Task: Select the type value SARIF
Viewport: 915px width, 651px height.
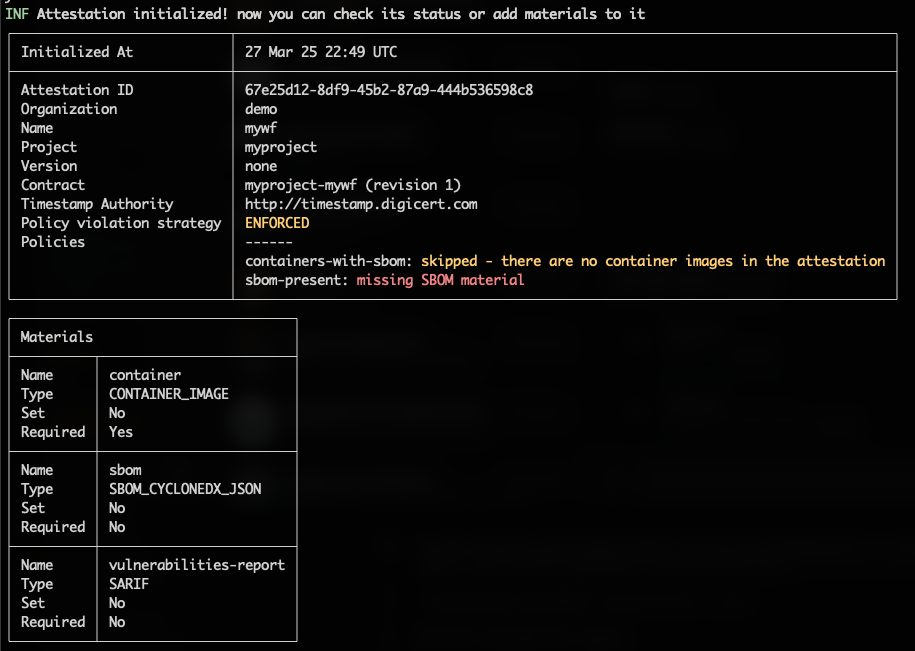Action: (129, 584)
